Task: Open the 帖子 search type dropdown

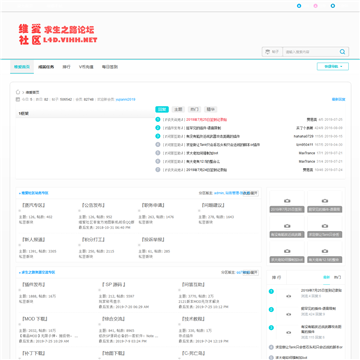Action: (x=272, y=52)
